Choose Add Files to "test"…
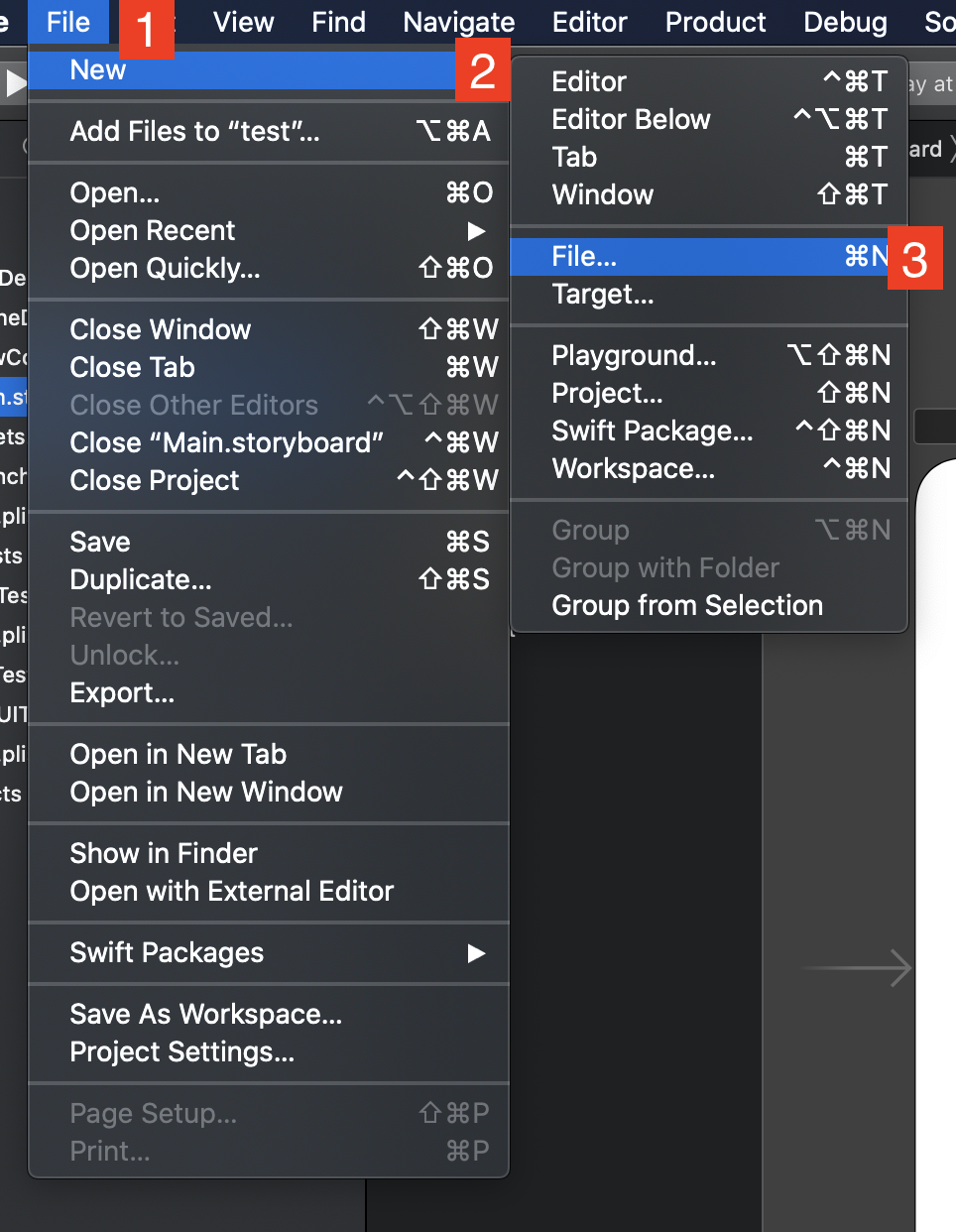Image resolution: width=956 pixels, height=1232 pixels. [269, 131]
